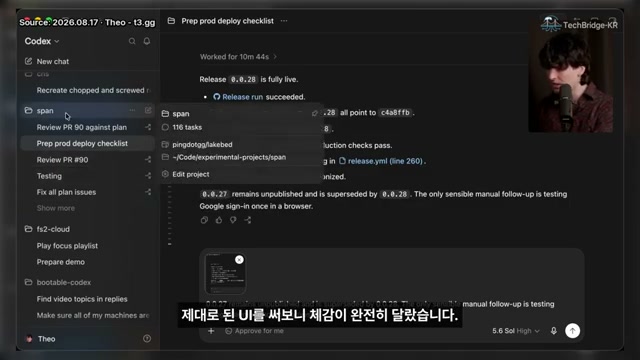Give thumbs up to the response
The width and height of the screenshot is (640, 360).
point(219,220)
